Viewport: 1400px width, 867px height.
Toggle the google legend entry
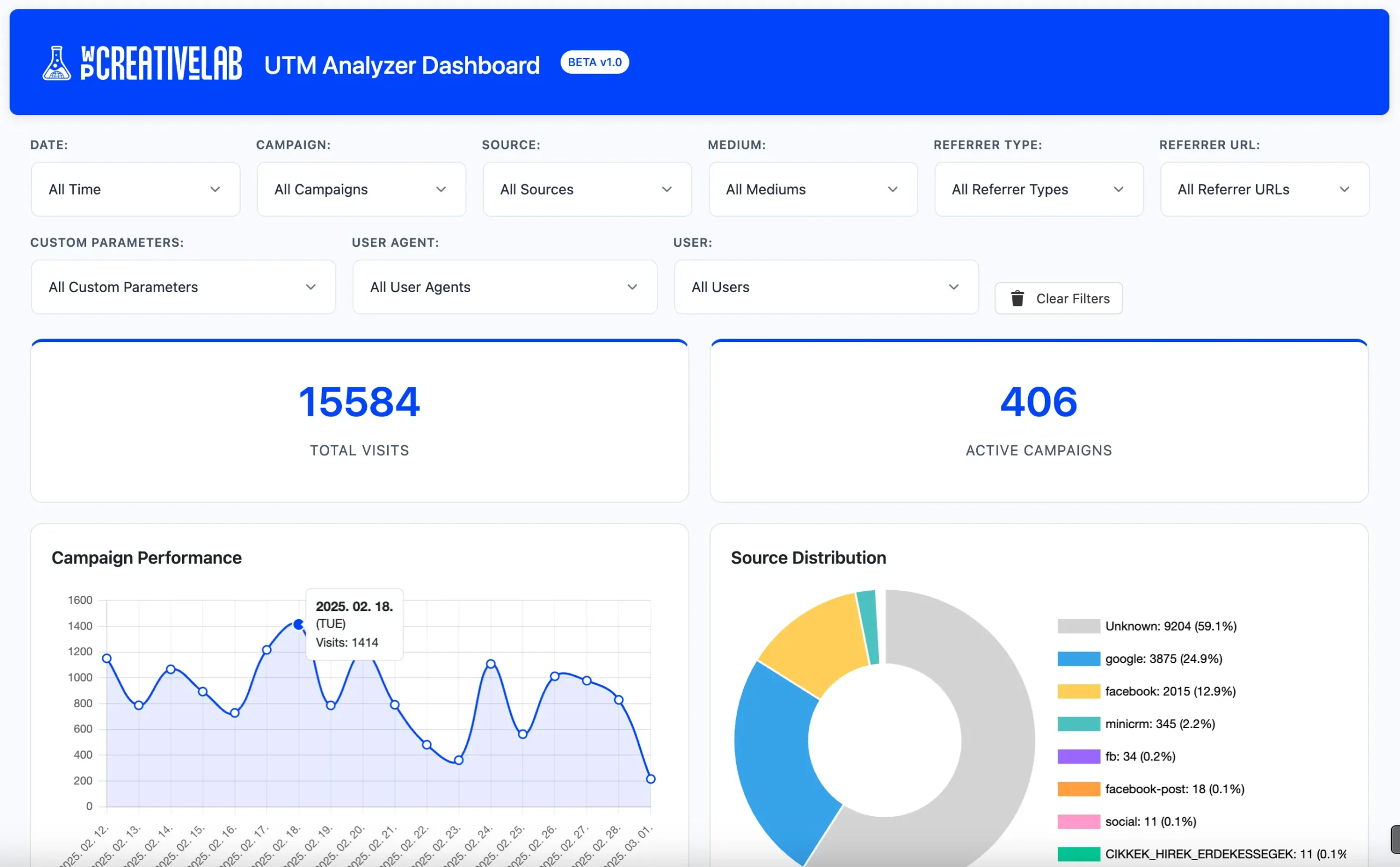[x=1163, y=659]
